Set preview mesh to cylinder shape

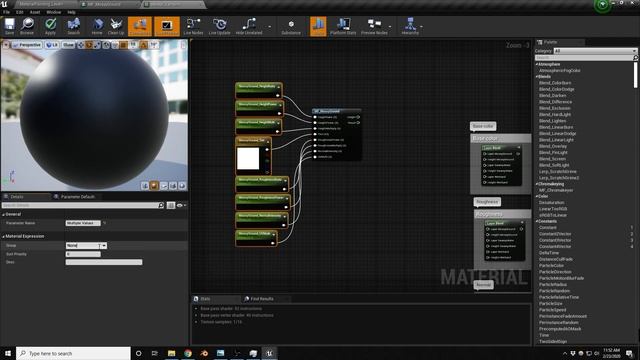(145, 186)
